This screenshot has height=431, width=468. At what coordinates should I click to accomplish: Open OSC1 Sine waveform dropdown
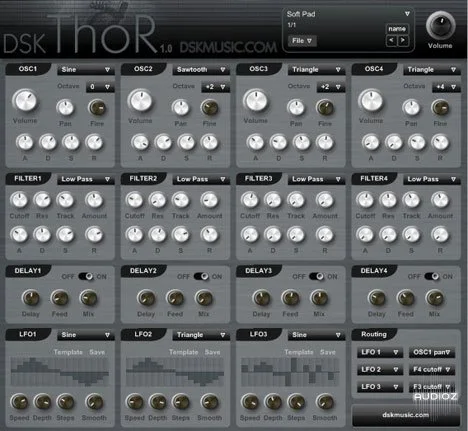click(x=86, y=70)
